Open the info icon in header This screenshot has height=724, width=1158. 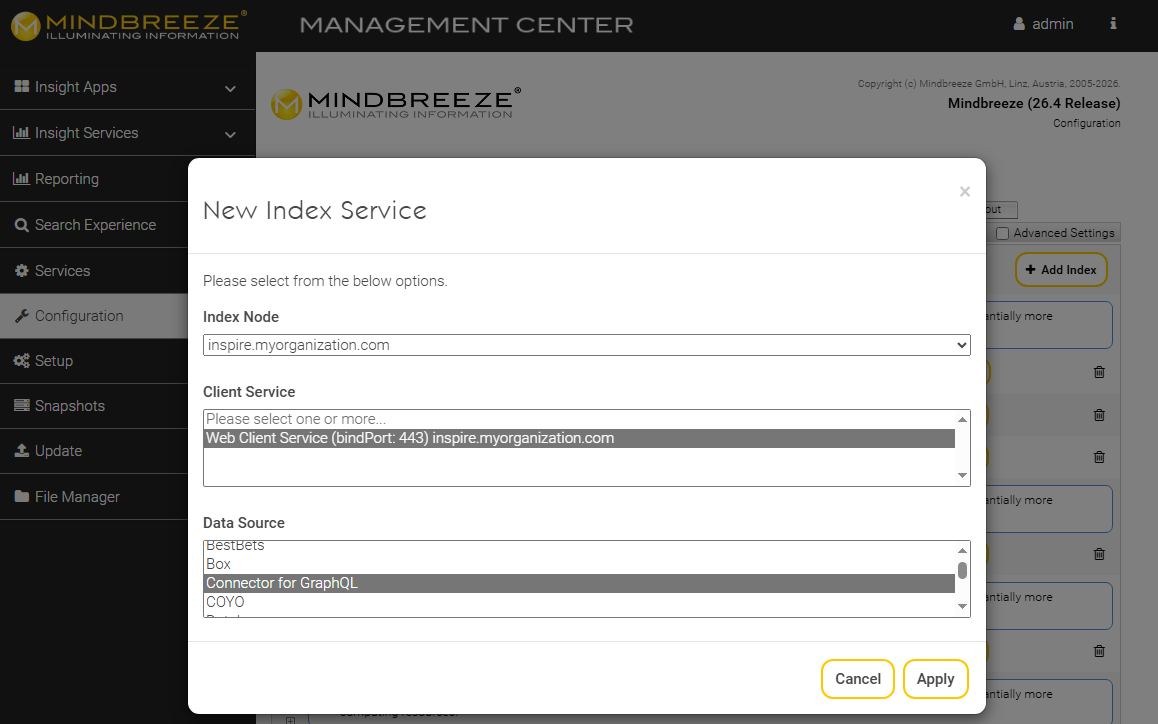tap(1113, 24)
